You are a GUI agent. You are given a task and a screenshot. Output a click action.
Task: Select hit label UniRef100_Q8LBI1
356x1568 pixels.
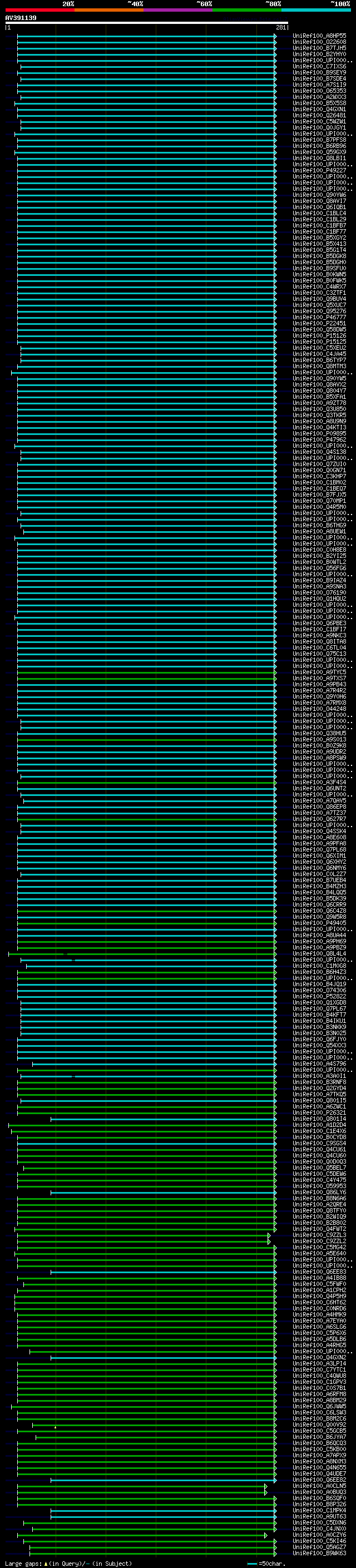point(319,159)
